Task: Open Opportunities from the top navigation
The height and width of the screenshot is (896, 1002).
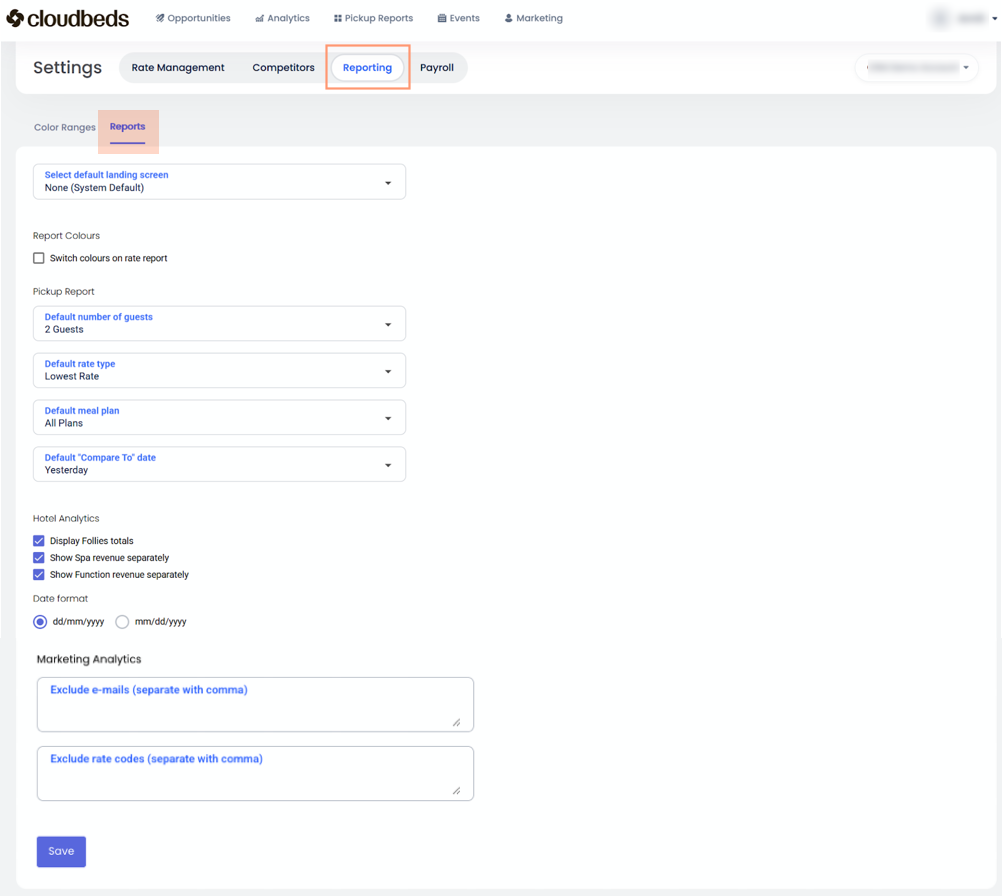Action: (193, 18)
